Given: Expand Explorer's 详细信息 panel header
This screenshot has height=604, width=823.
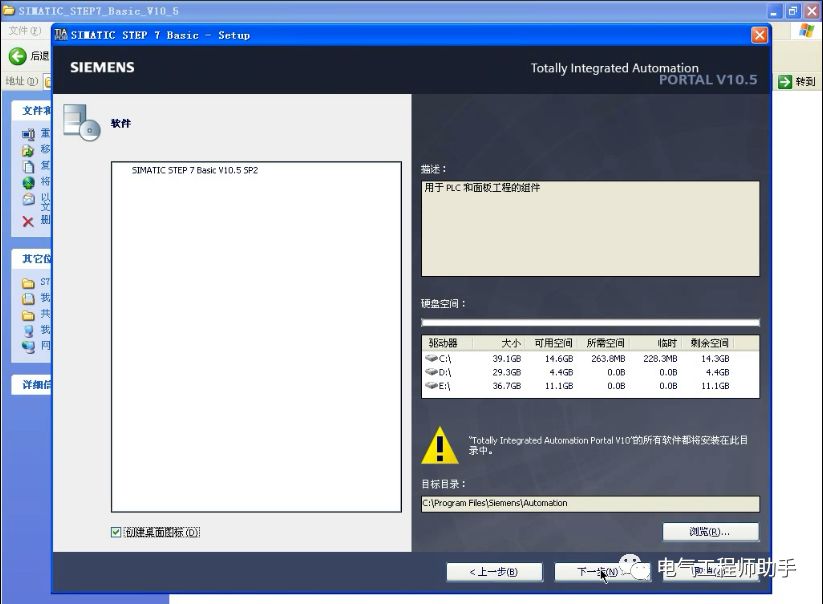Looking at the screenshot, I should point(31,385).
